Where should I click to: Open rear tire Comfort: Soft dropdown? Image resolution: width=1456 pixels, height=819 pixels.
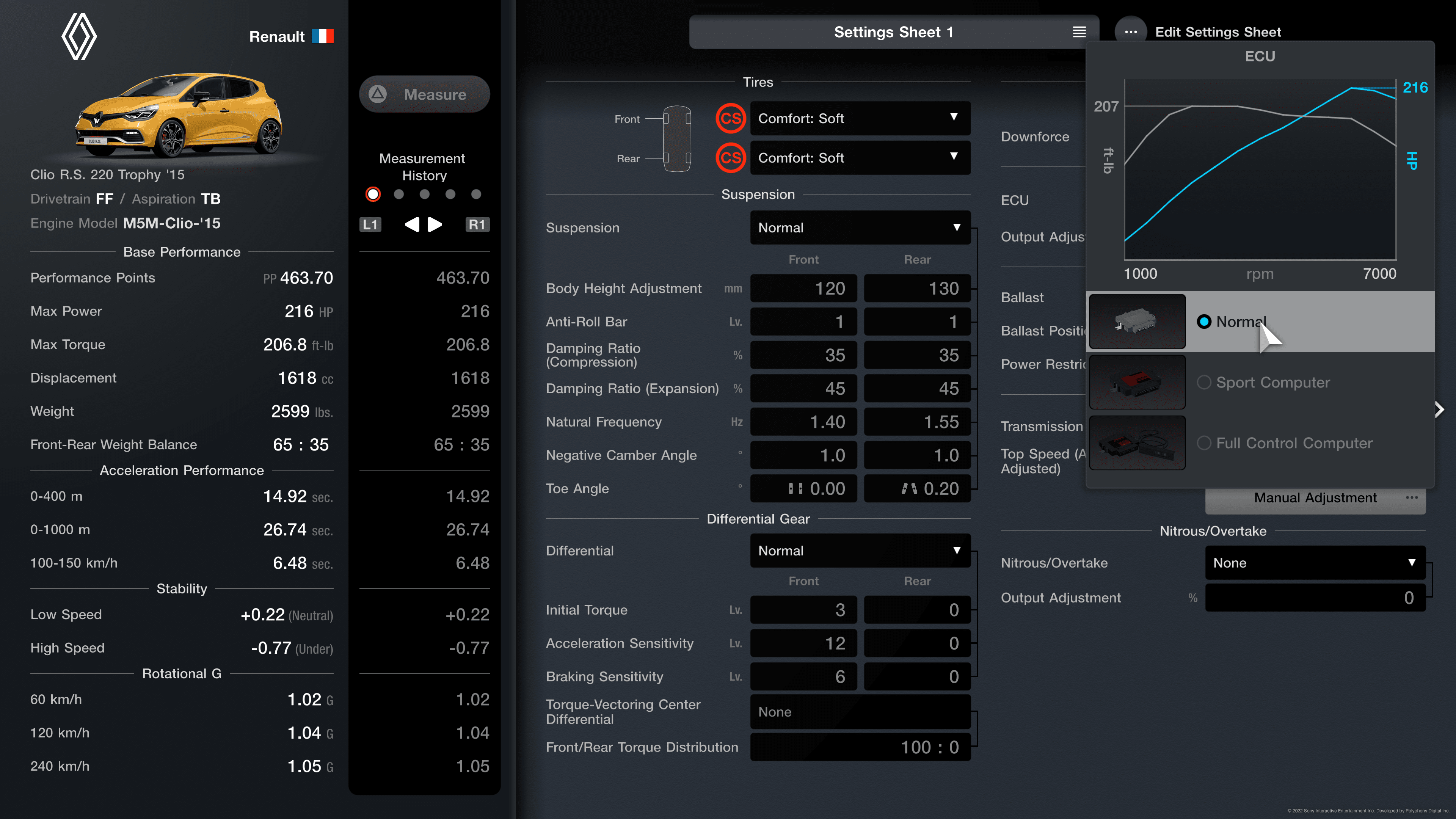tap(860, 158)
